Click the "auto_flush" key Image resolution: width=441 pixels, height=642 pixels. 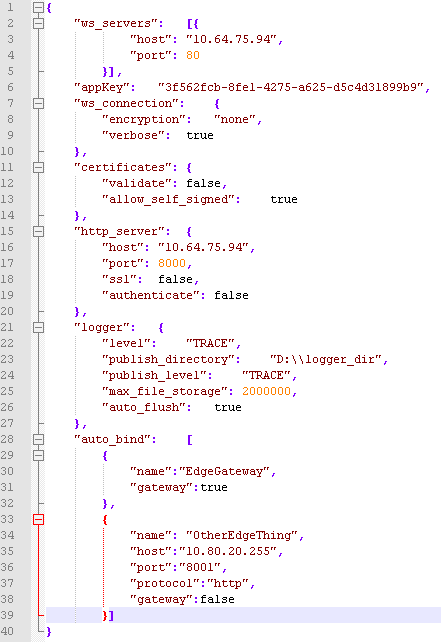144,407
